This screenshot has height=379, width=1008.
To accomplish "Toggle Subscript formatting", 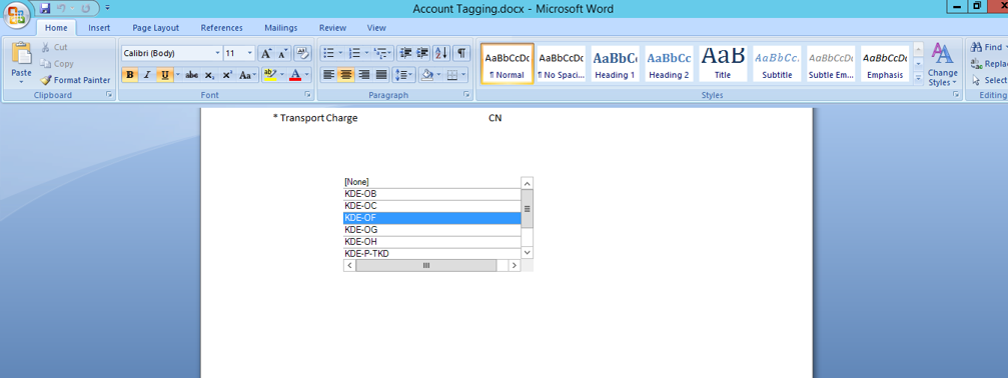I will tap(210, 75).
